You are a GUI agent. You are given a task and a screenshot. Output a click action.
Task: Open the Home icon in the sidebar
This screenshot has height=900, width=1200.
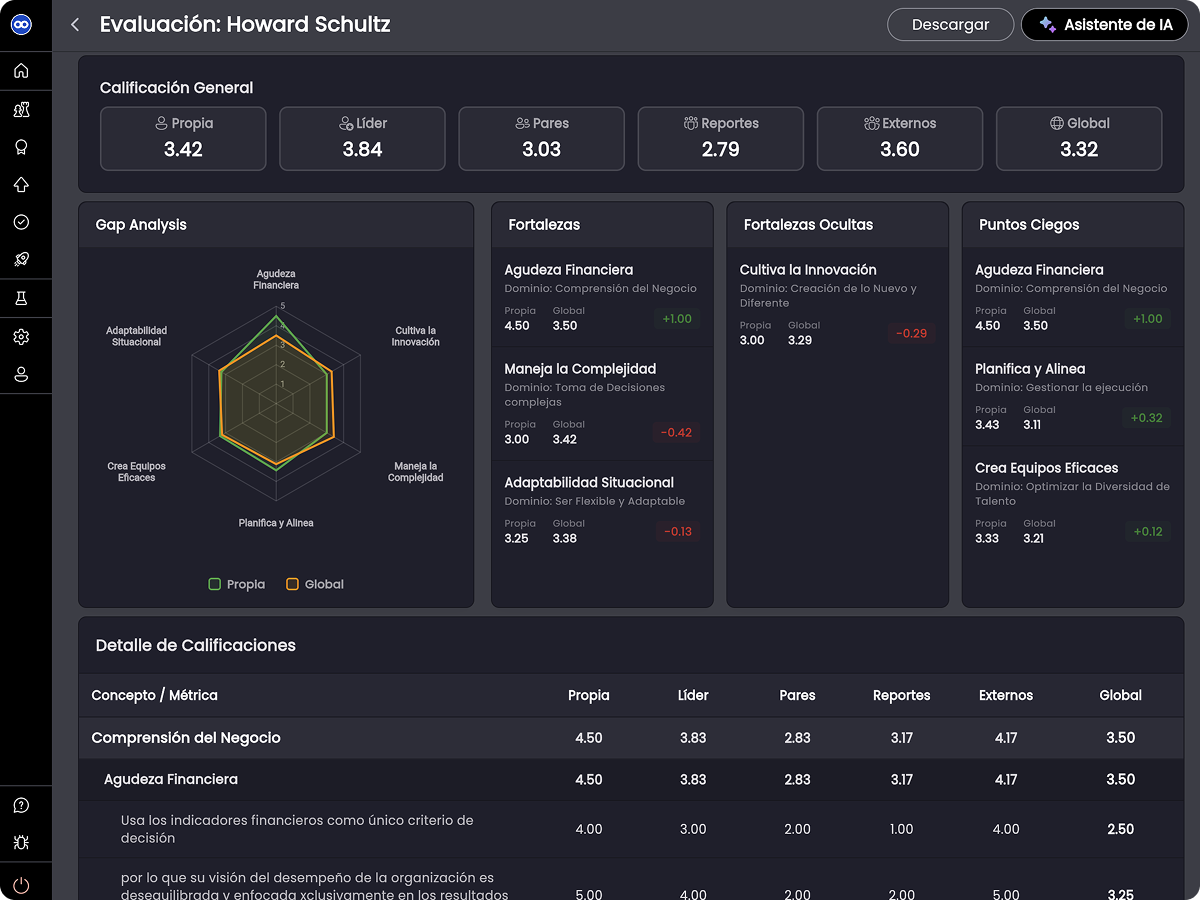(21, 71)
